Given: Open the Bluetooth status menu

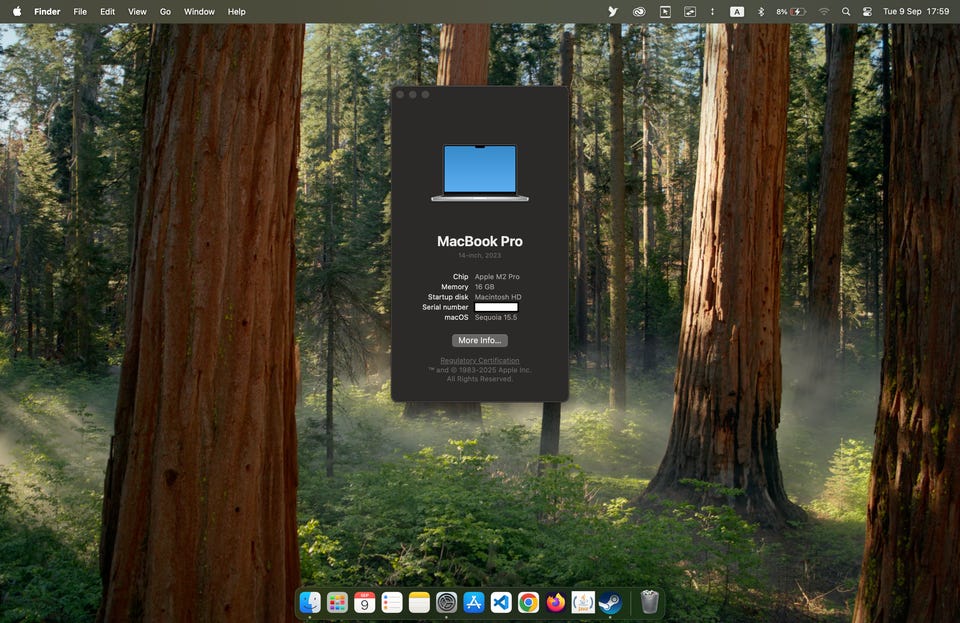Looking at the screenshot, I should click(x=760, y=11).
